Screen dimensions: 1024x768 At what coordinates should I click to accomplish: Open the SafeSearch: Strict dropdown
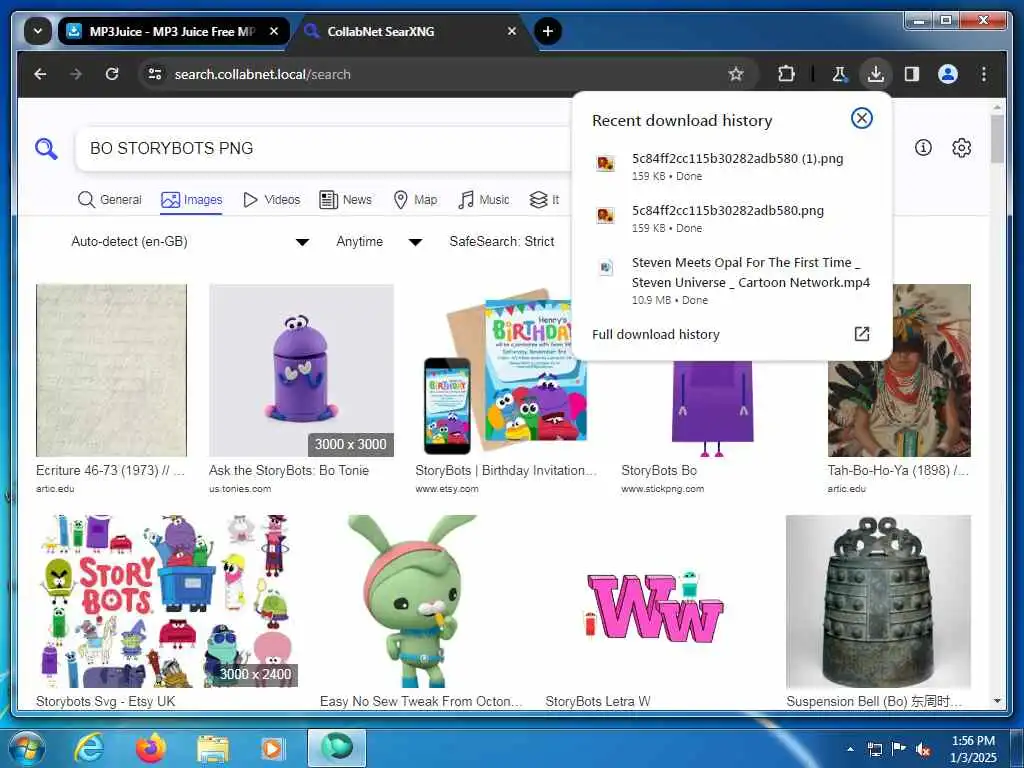[x=503, y=242]
